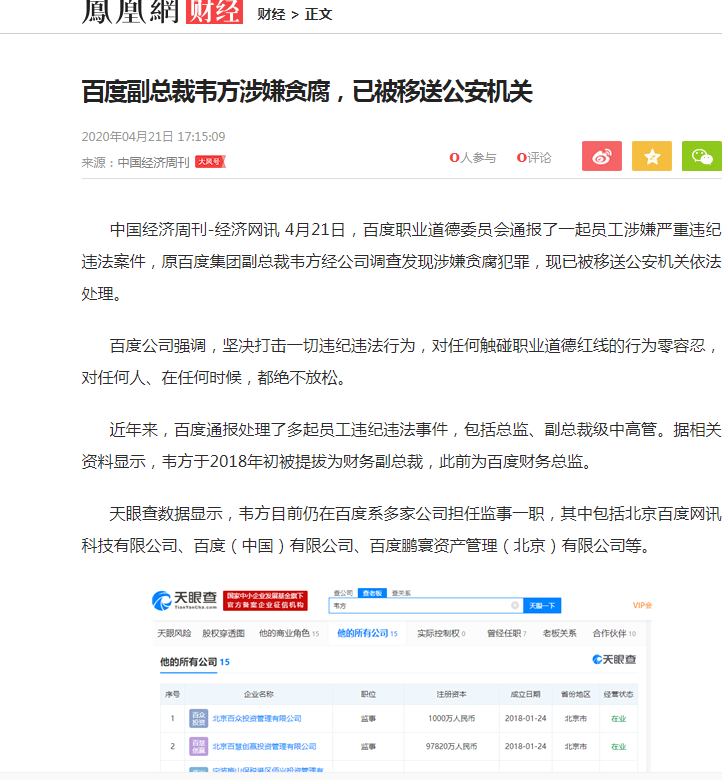Click the publish date 2020年04月21日 17:15:09

tap(153, 136)
